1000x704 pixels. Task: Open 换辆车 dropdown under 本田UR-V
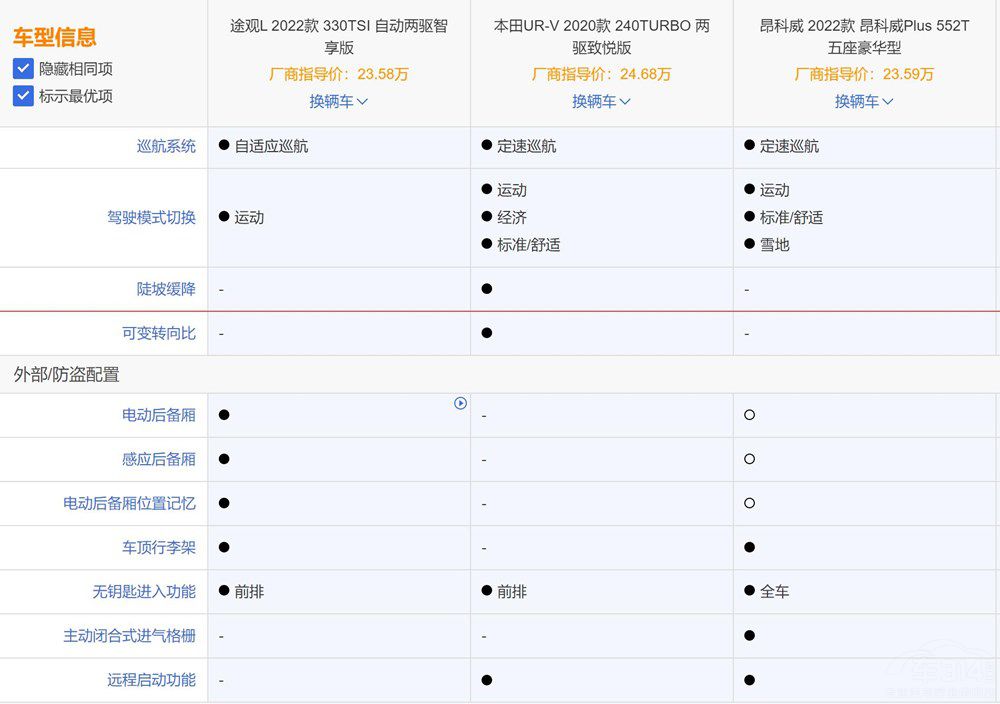click(x=601, y=101)
